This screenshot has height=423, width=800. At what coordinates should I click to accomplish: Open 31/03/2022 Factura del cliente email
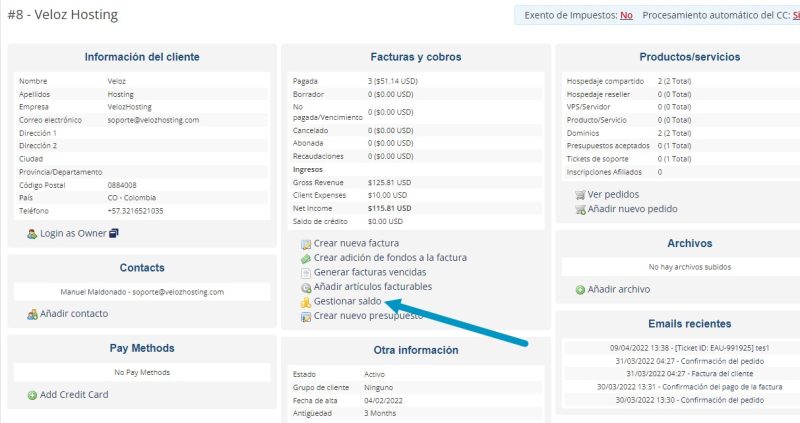[x=690, y=374]
